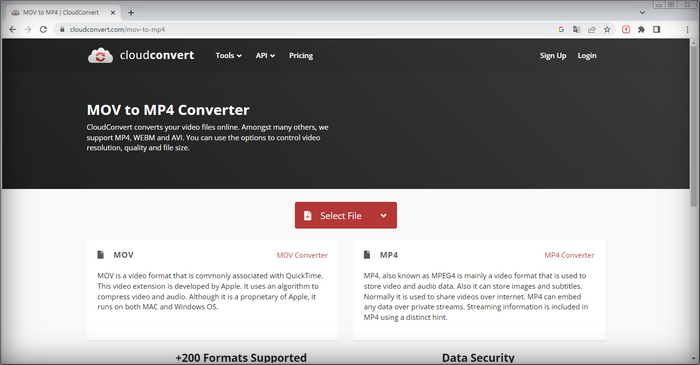The width and height of the screenshot is (700, 365).
Task: Click the MP4 card title
Action: (x=389, y=255)
